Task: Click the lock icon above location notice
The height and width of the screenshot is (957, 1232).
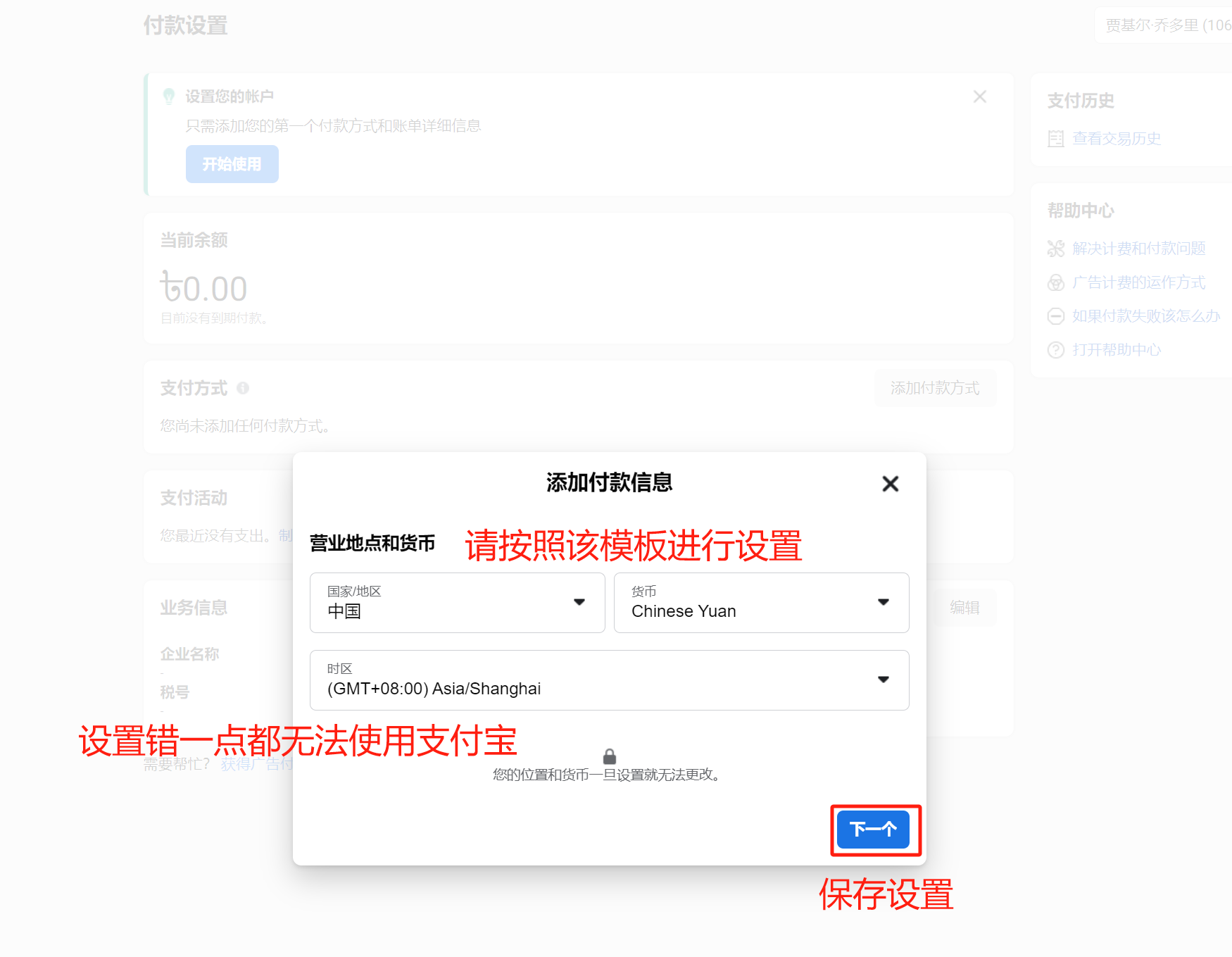Action: 610,756
